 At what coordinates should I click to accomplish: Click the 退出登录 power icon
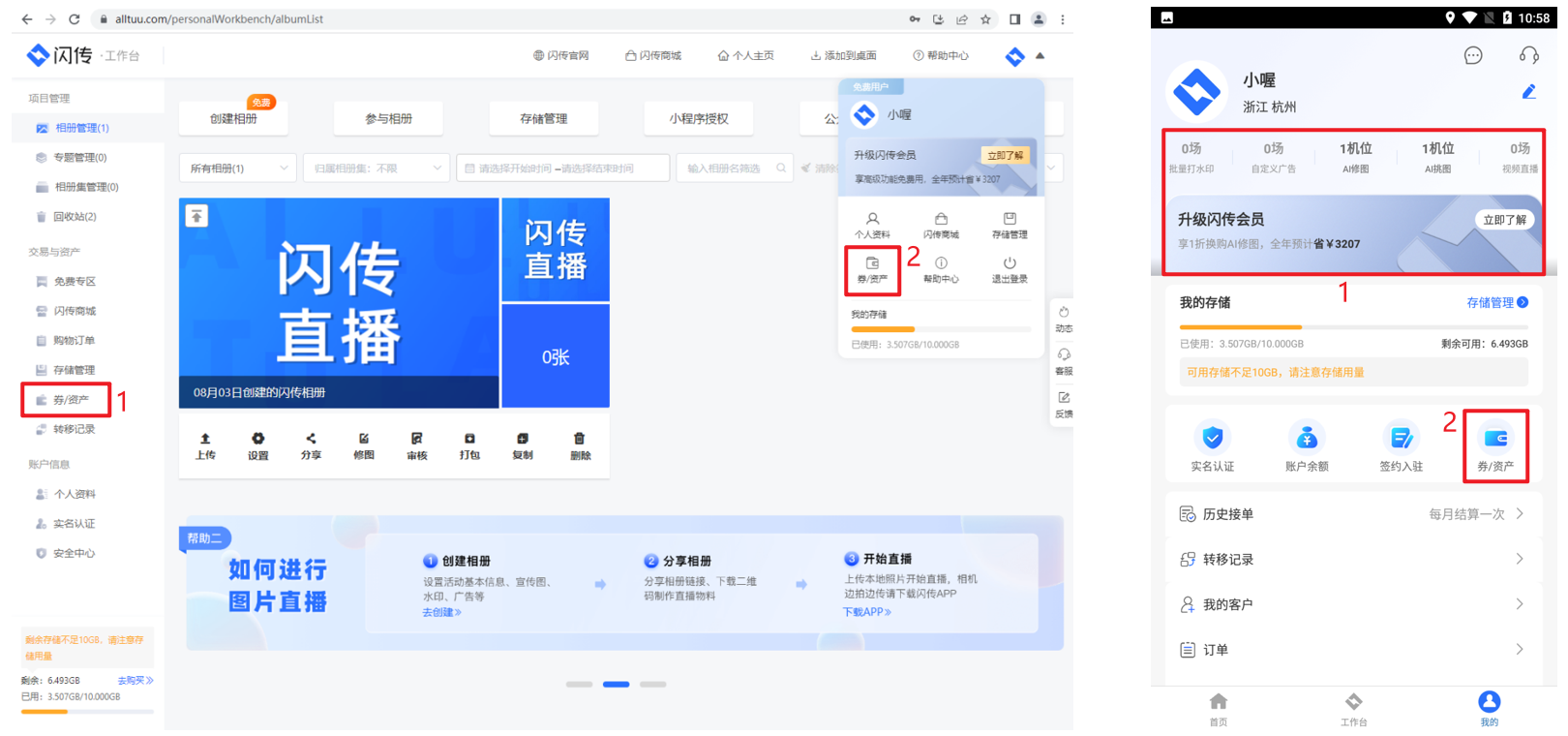pyautogui.click(x=1010, y=262)
